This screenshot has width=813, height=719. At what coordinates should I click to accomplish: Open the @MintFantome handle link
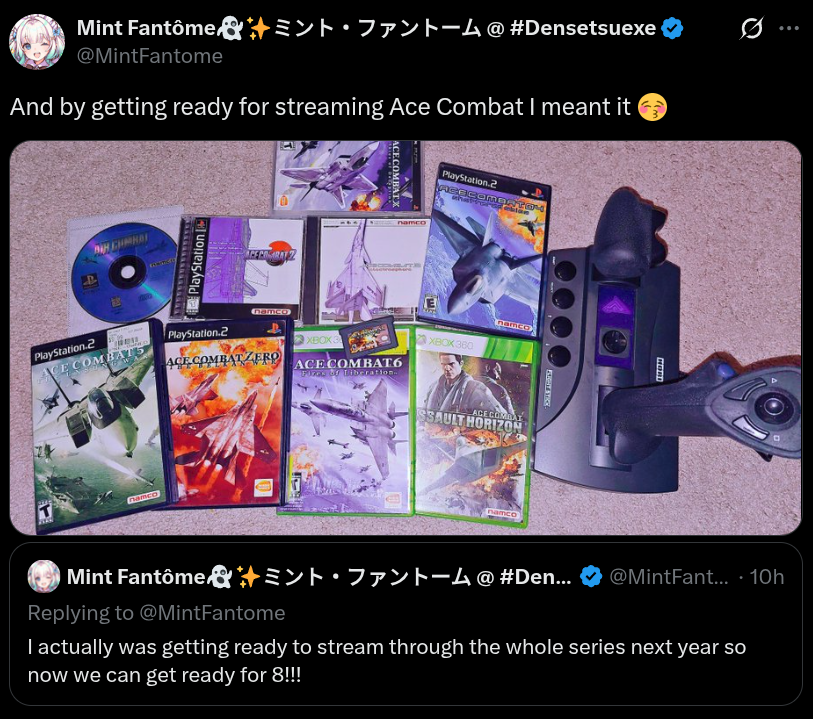pyautogui.click(x=150, y=56)
